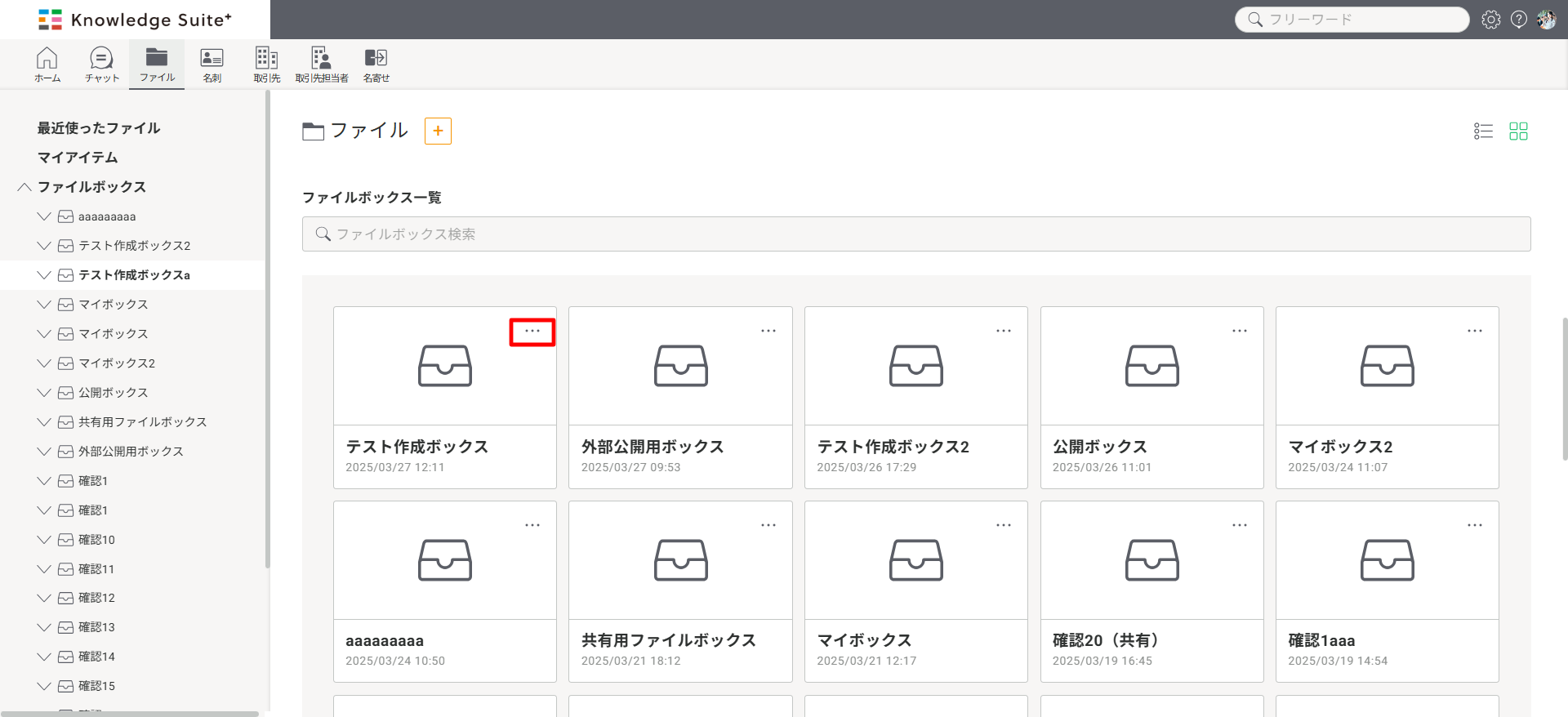
Task: Open menu of 確認20（共有） card
Action: (1240, 525)
